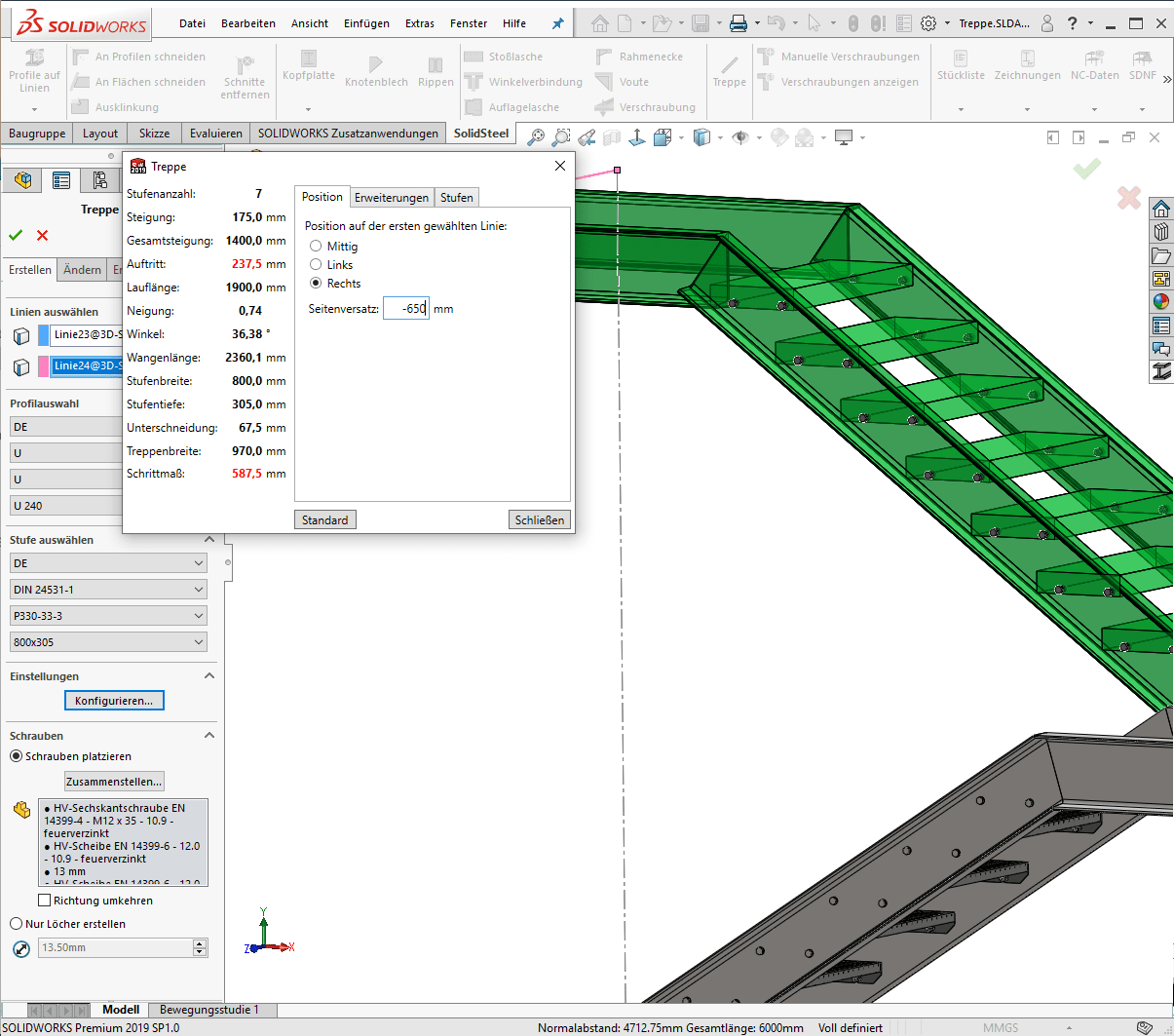
Task: Open the DE dropdown under Stufe auswählen
Action: click(x=108, y=563)
